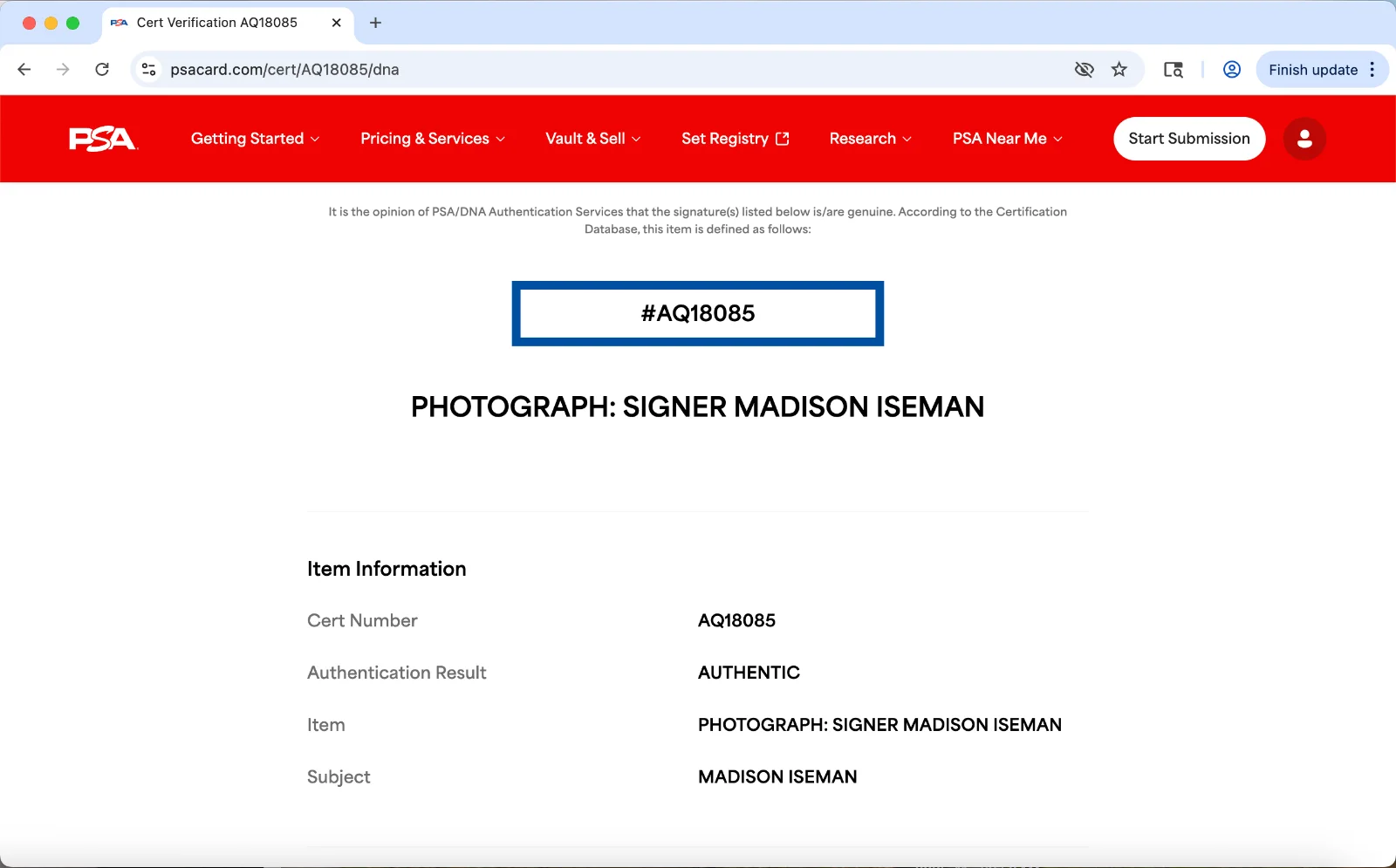Bookmark this page with the star icon
The height and width of the screenshot is (868, 1396).
click(1119, 70)
